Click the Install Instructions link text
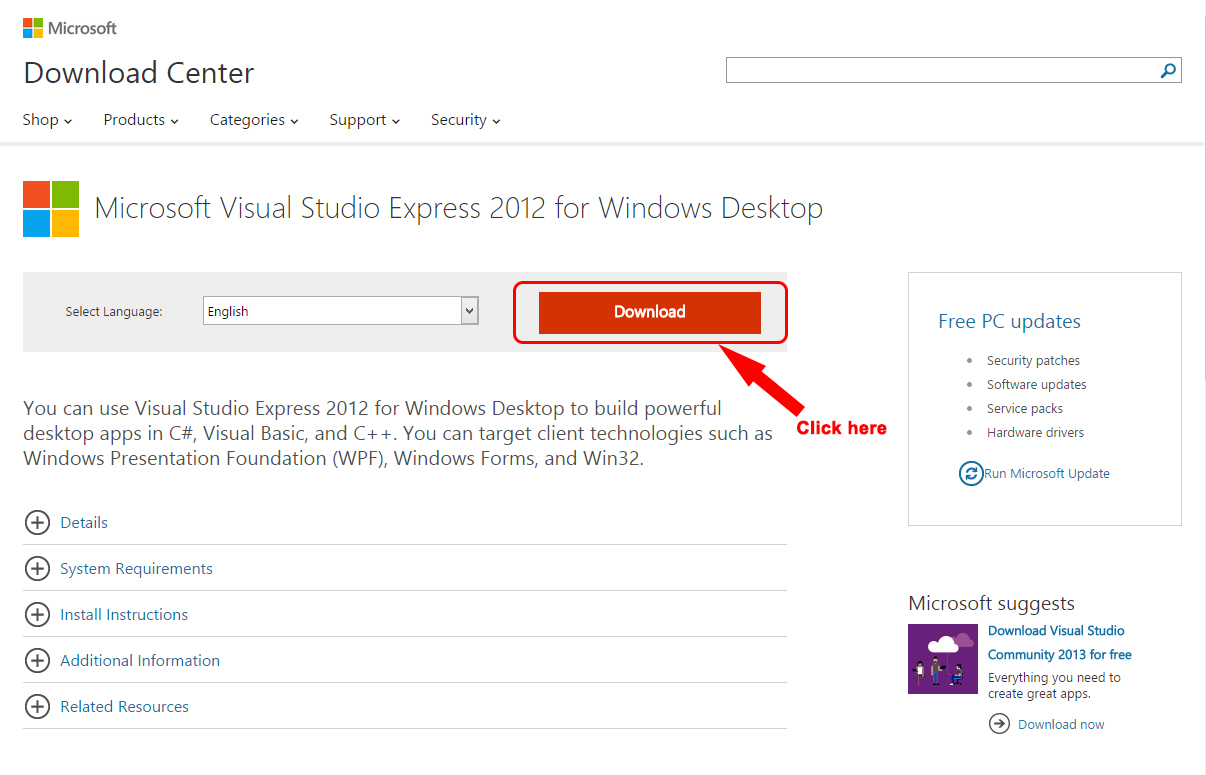Image resolution: width=1206 pixels, height=775 pixels. click(124, 615)
